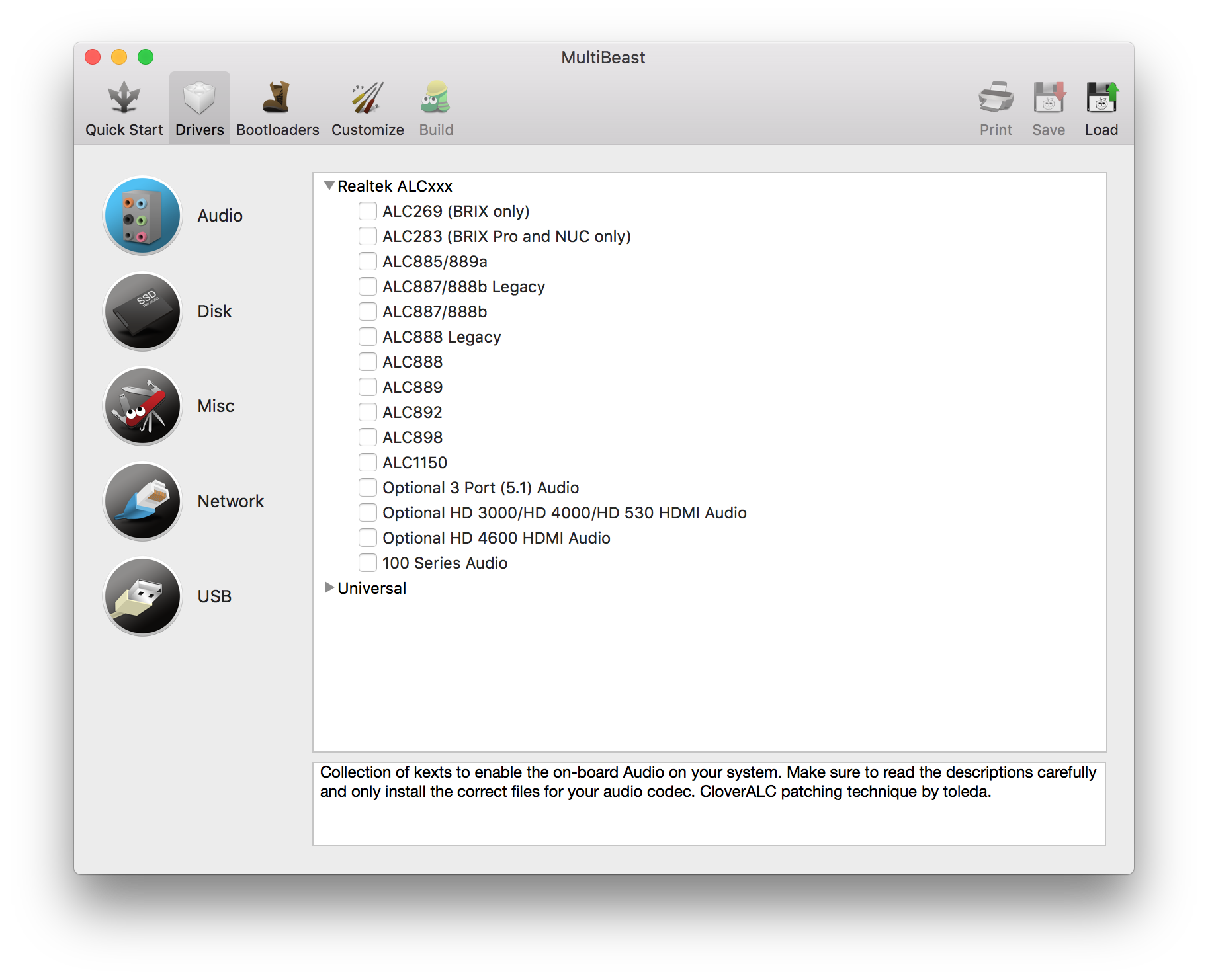Select the Drivers toolbar icon
Viewport: 1208px width, 980px height.
(199, 106)
